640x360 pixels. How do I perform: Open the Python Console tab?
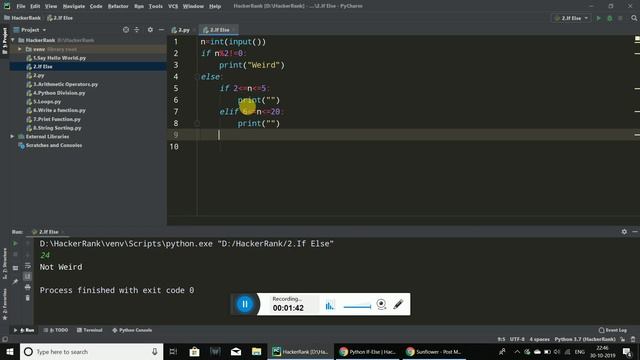(x=132, y=330)
